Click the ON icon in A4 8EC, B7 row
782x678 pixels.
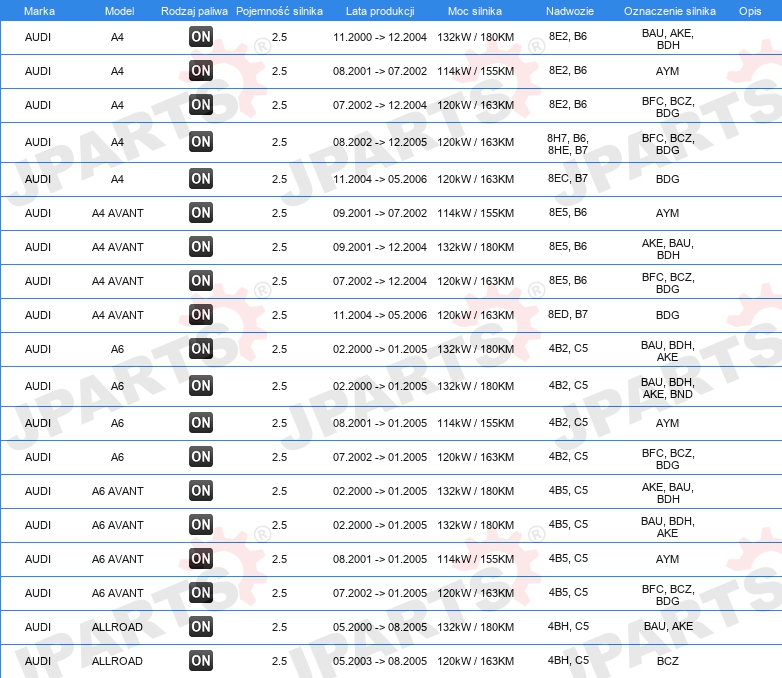point(201,179)
